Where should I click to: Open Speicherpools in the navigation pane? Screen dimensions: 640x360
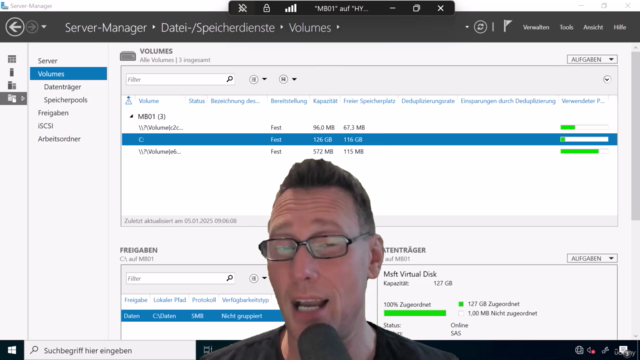[x=65, y=100]
